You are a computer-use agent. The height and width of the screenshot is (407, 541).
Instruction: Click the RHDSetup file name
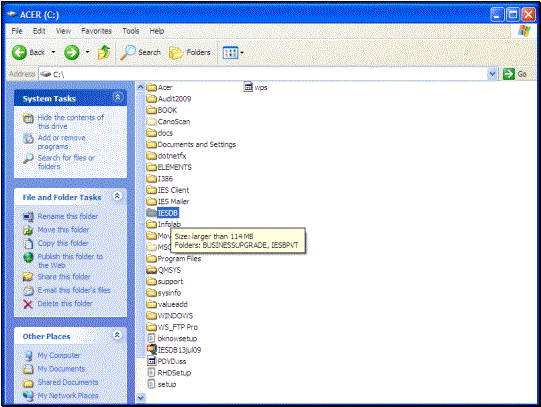point(174,373)
